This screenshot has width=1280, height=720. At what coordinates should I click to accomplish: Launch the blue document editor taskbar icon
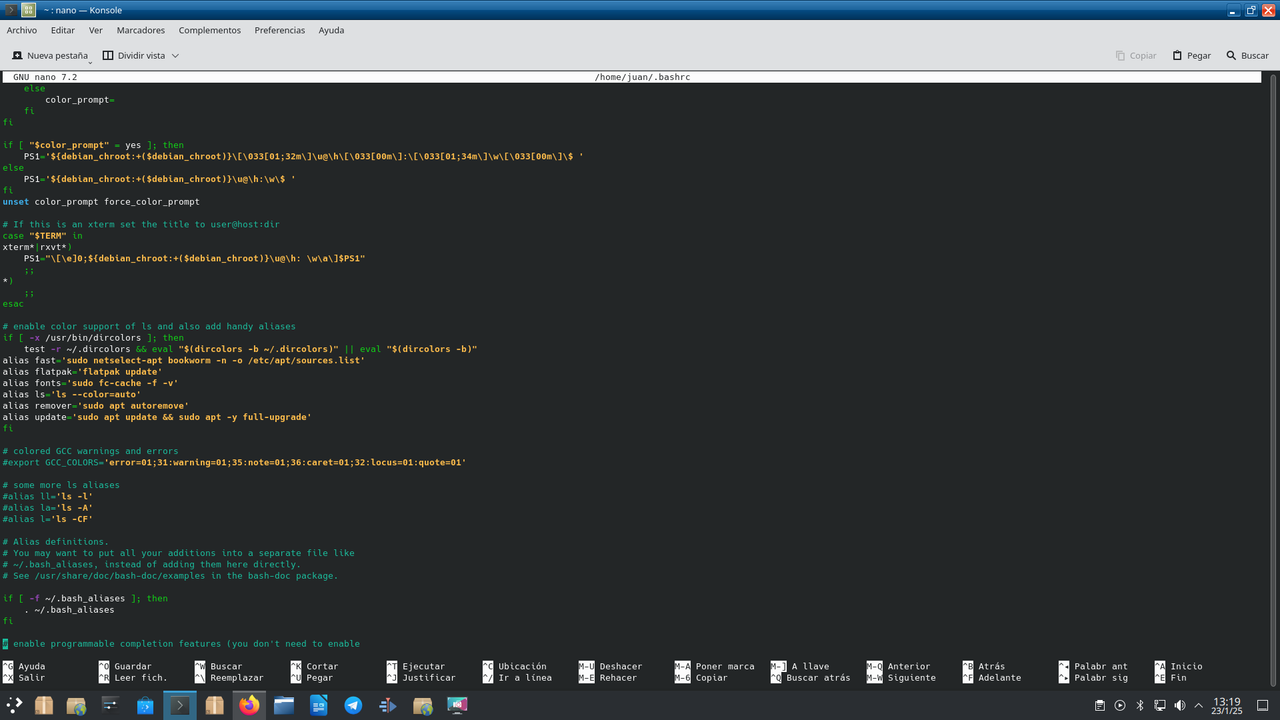[x=318, y=705]
